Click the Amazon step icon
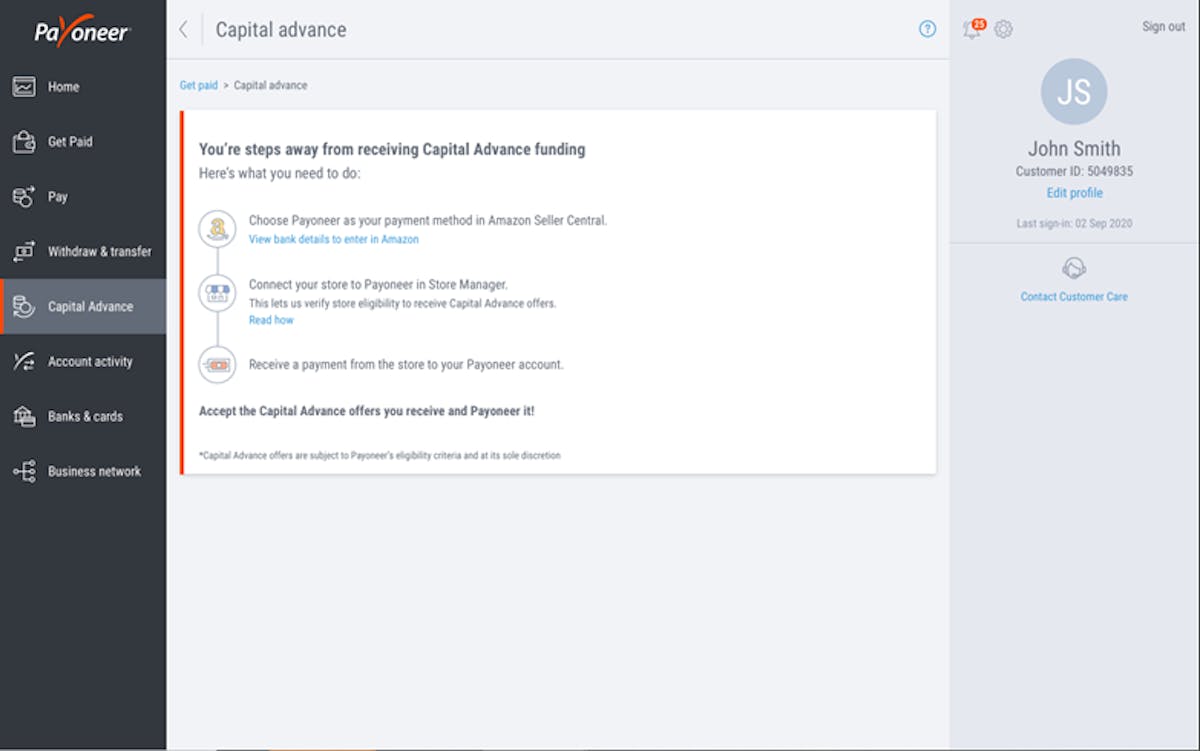 click(217, 229)
